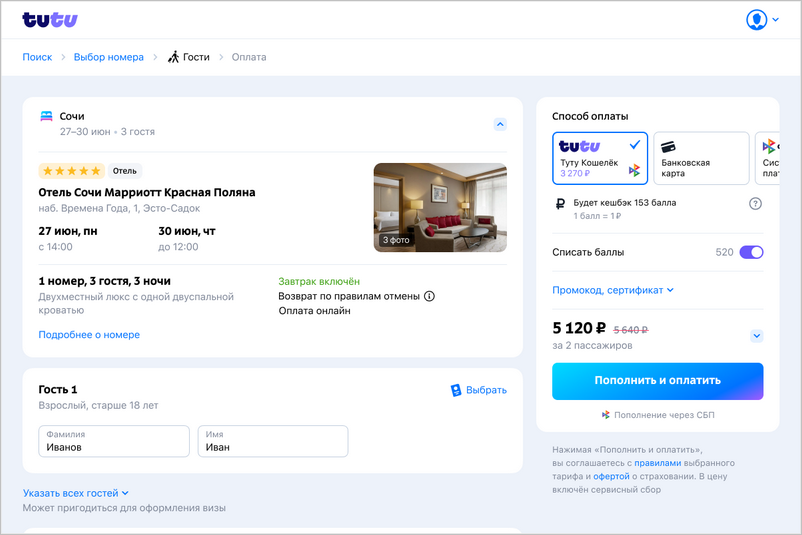This screenshot has height=535, width=802.
Task: Click the 5 120 ₽ total price
Action: click(579, 328)
